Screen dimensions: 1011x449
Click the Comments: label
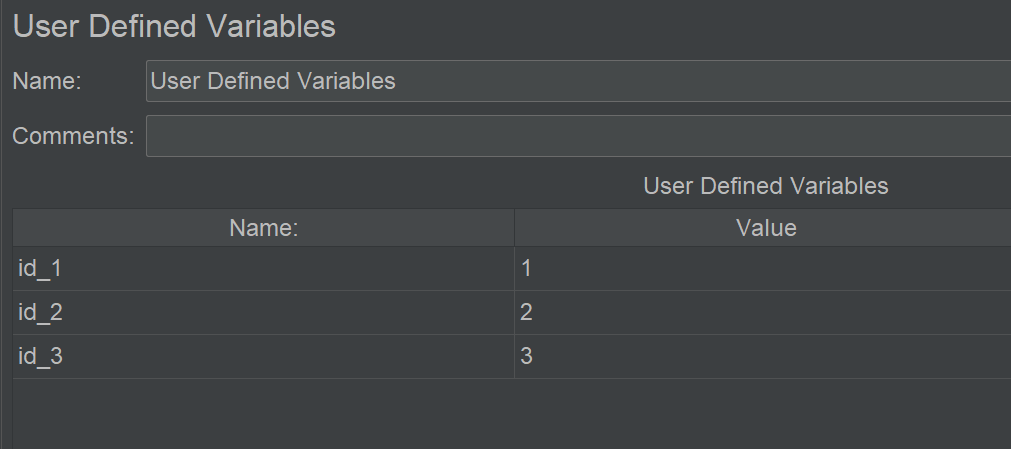coord(74,136)
